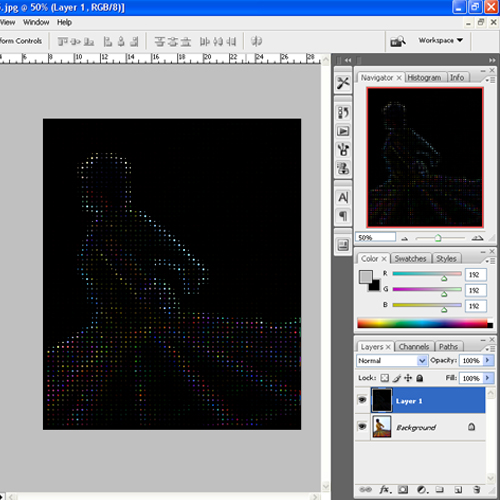The image size is (500, 500).
Task: Click the foreground color swatch
Action: pyautogui.click(x=366, y=277)
